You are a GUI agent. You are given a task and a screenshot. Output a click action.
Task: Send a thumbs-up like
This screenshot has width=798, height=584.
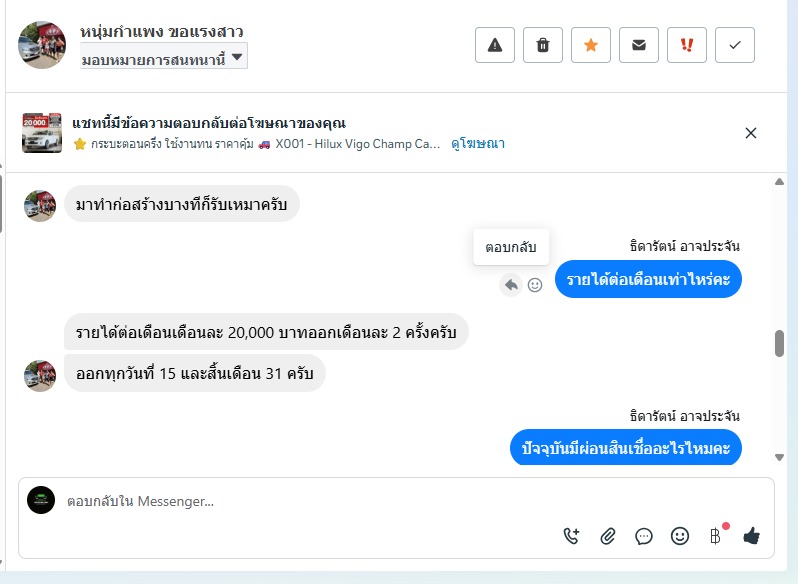click(752, 536)
